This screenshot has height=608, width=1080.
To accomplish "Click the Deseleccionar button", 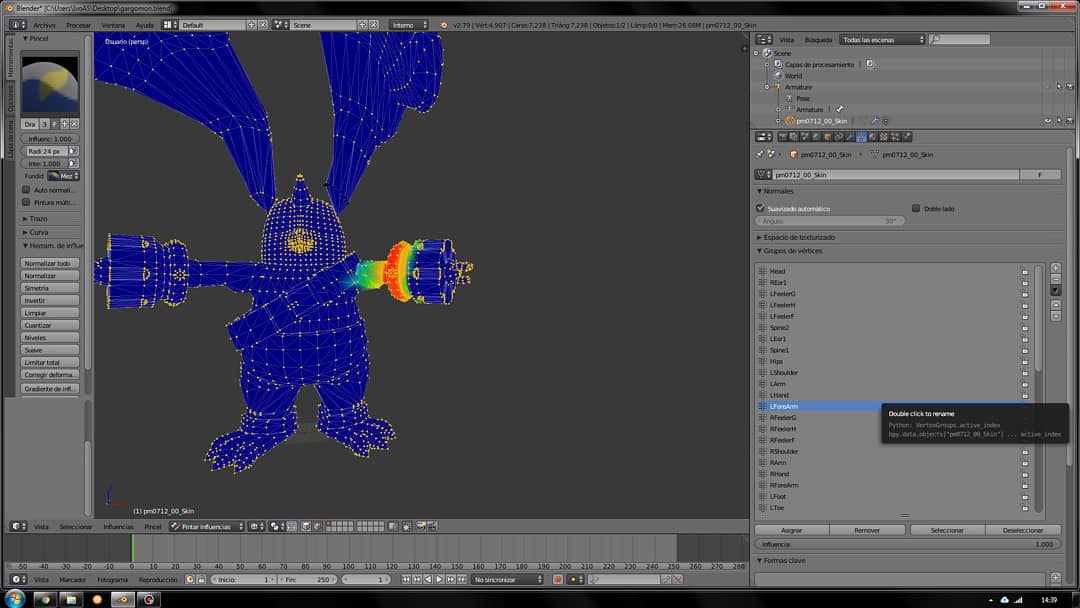I will [x=1023, y=530].
